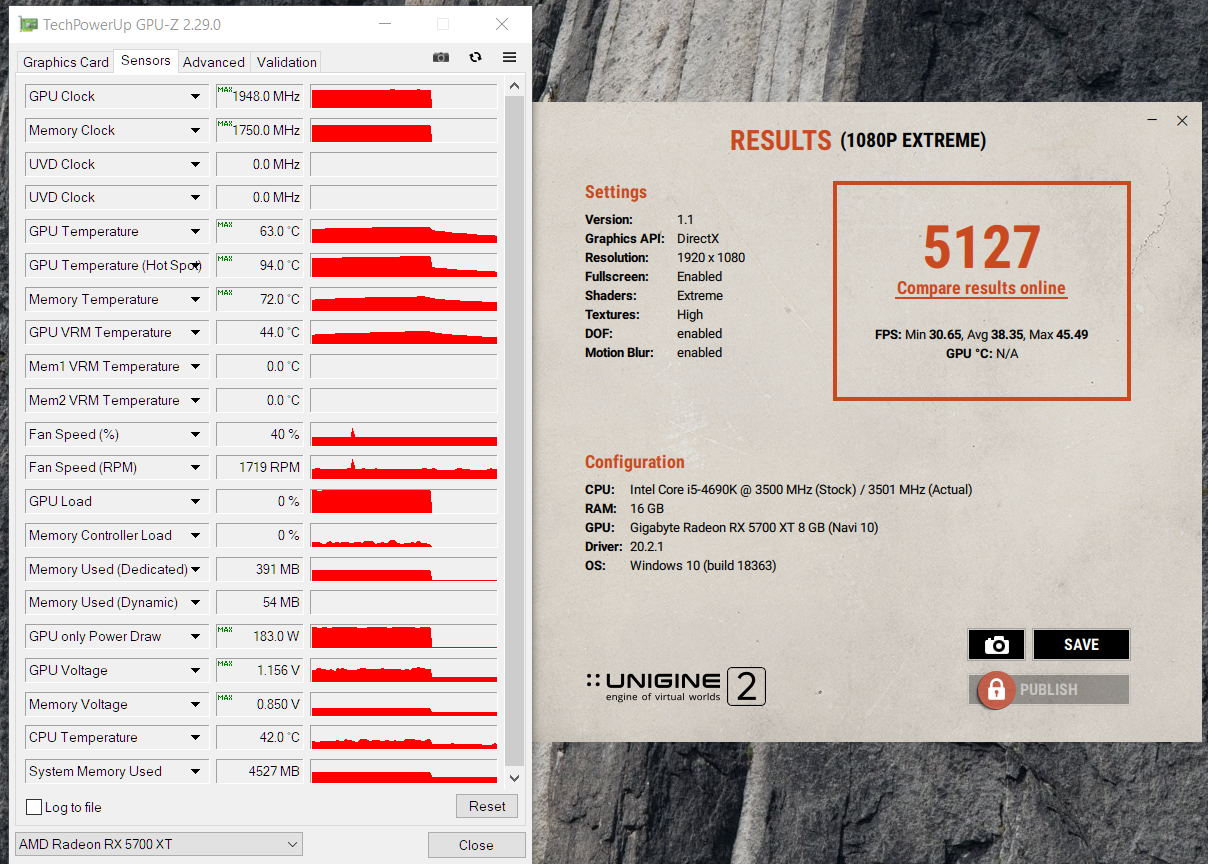
Task: Open the GPU VRM Temperature dropdown
Action: pos(195,333)
